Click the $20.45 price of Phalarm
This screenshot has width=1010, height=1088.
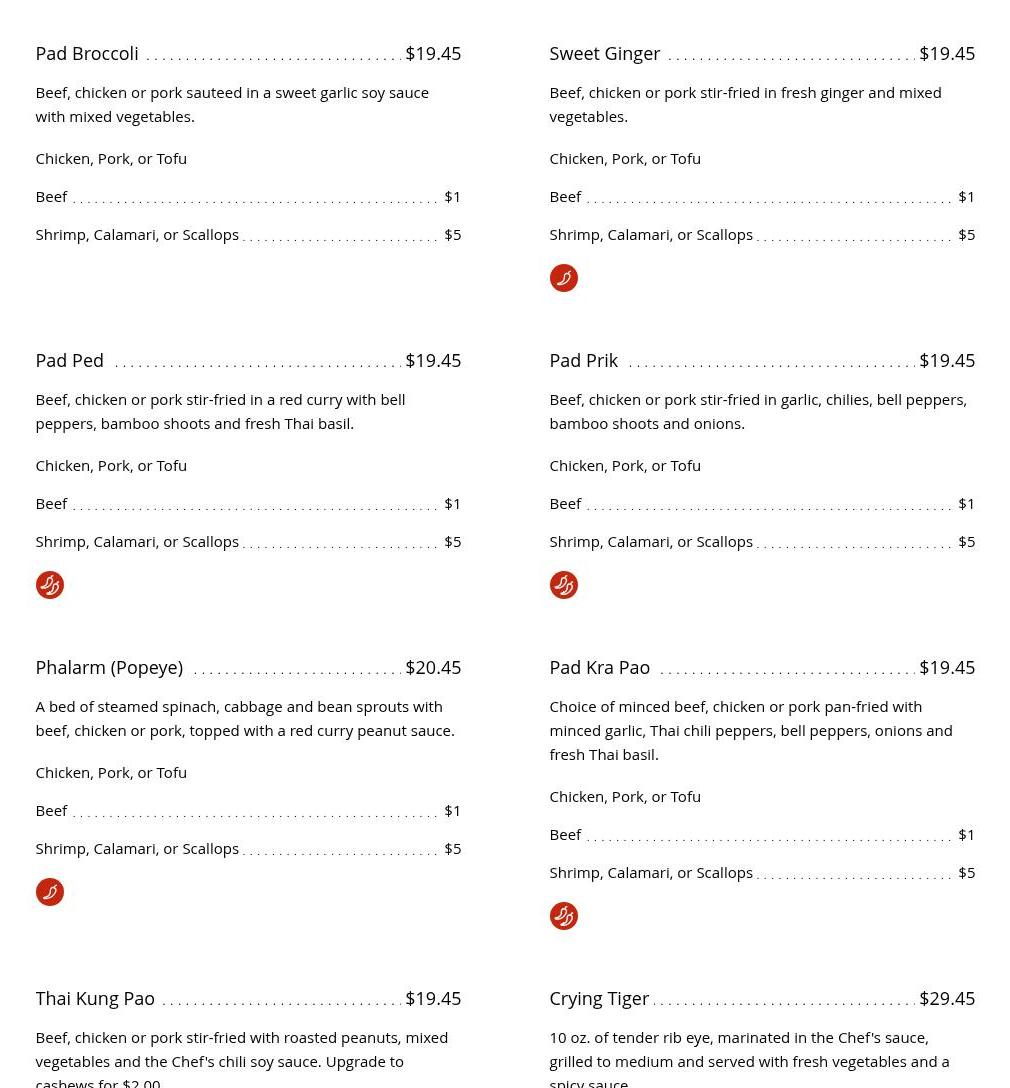coord(433,668)
